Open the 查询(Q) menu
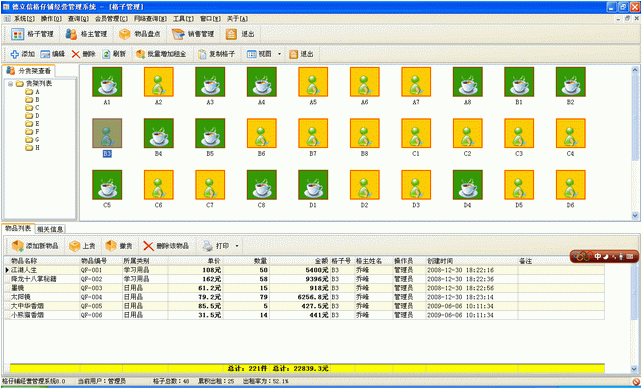Image resolution: width=642 pixels, height=389 pixels. (78, 19)
